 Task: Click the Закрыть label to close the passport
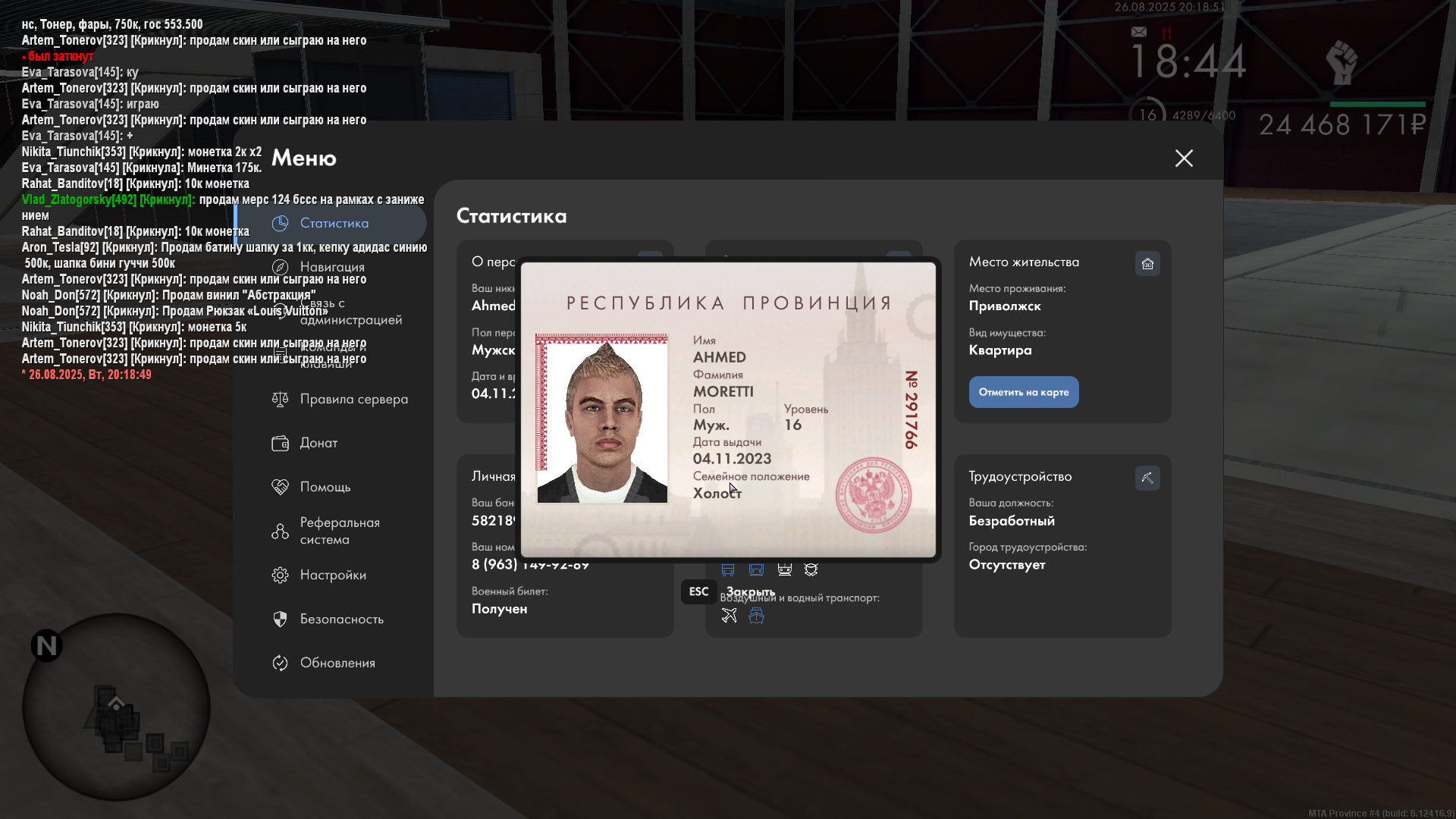[x=751, y=591]
